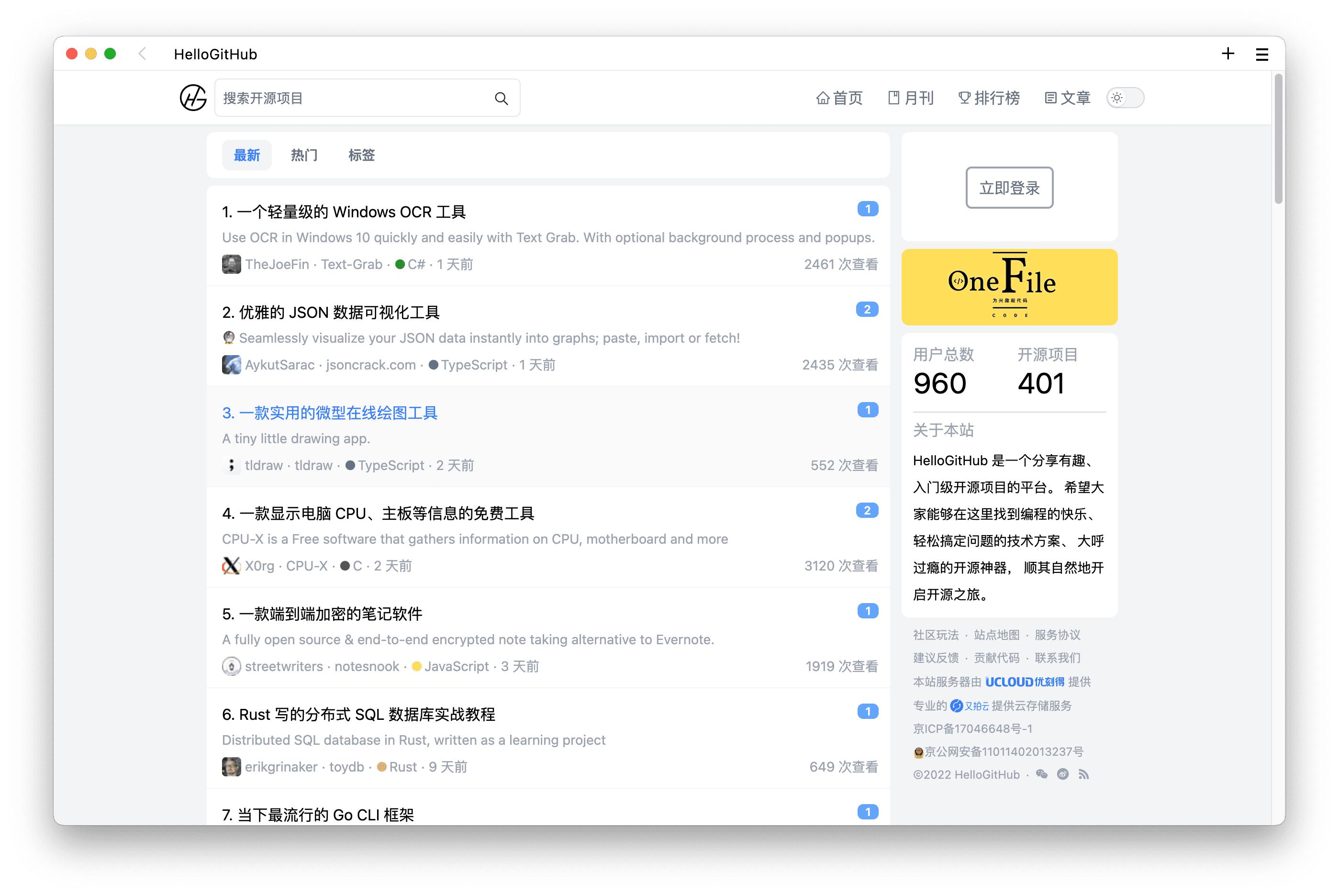Click the search magnifier icon
The height and width of the screenshot is (896, 1339).
(x=501, y=98)
